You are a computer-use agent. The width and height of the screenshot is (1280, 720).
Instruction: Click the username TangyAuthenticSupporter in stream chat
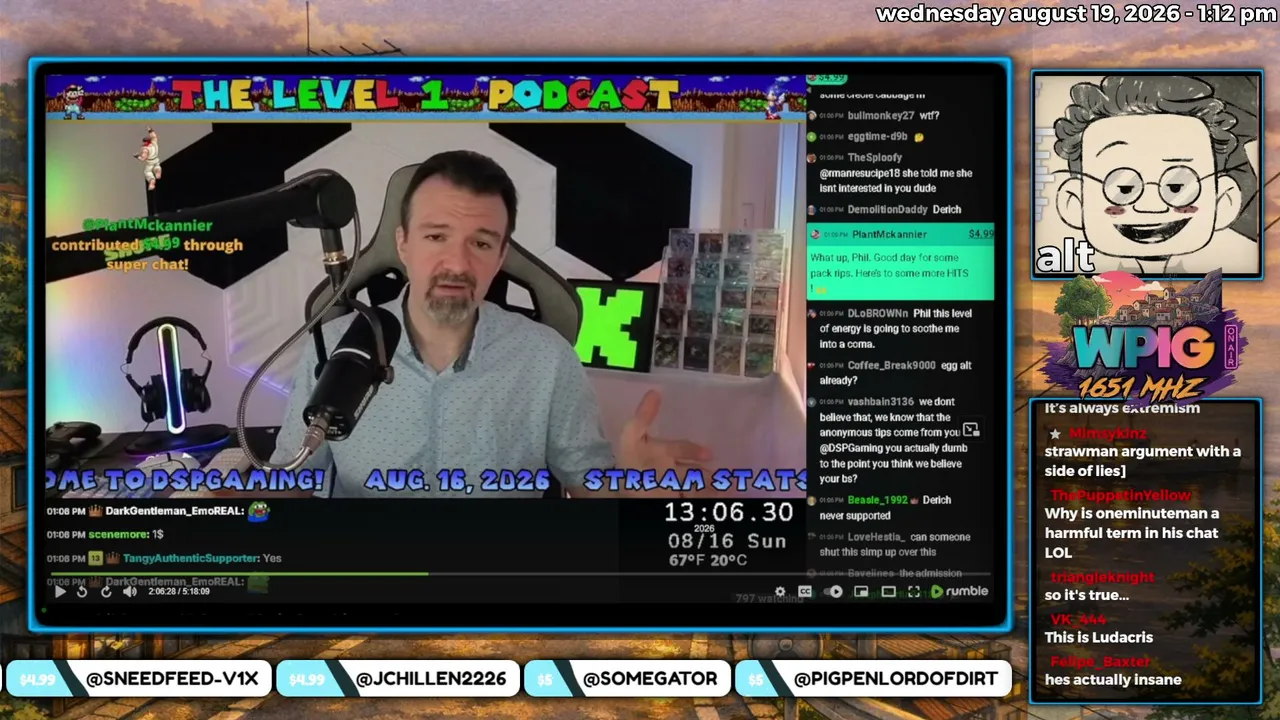click(x=190, y=559)
